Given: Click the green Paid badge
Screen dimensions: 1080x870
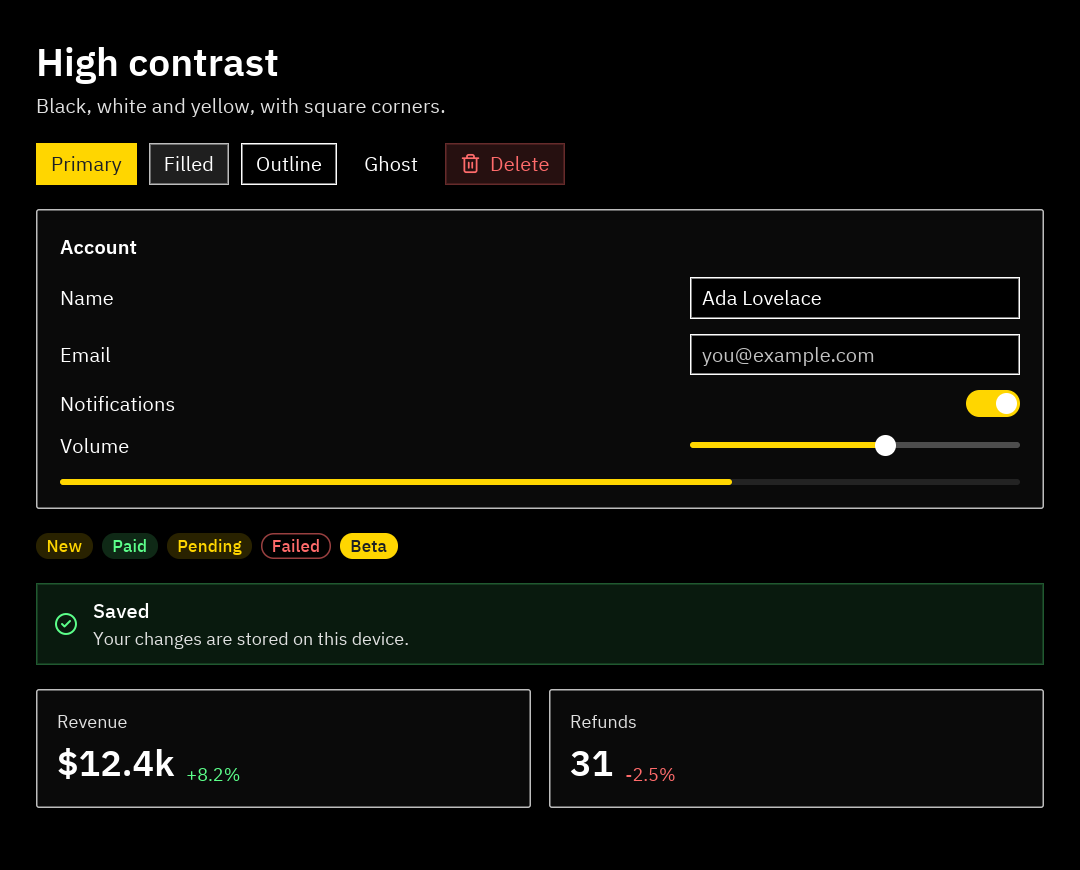Looking at the screenshot, I should pos(129,546).
